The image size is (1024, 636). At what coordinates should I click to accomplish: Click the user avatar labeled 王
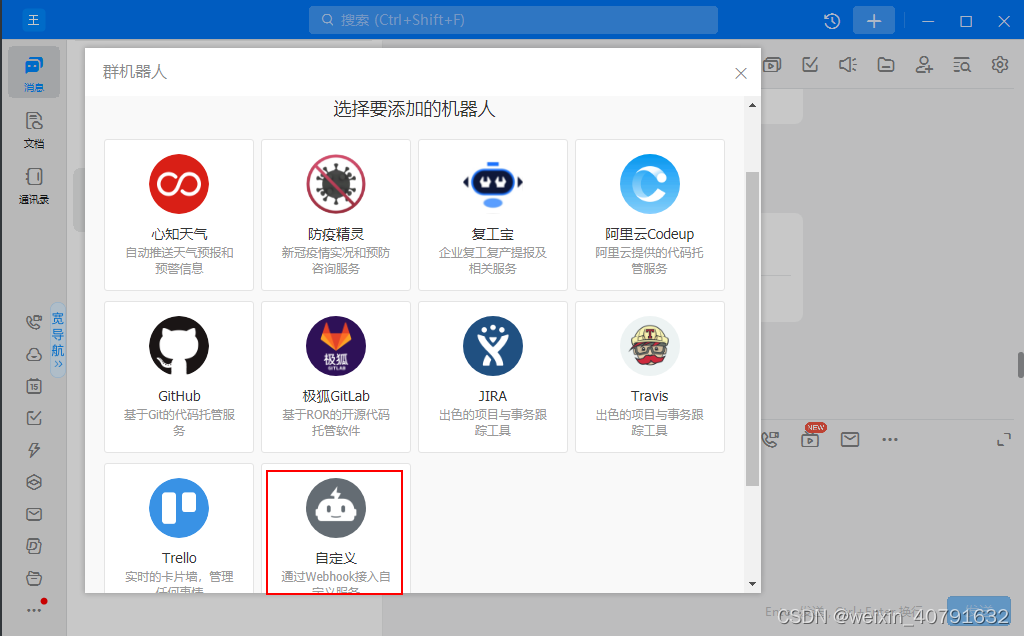point(33,20)
